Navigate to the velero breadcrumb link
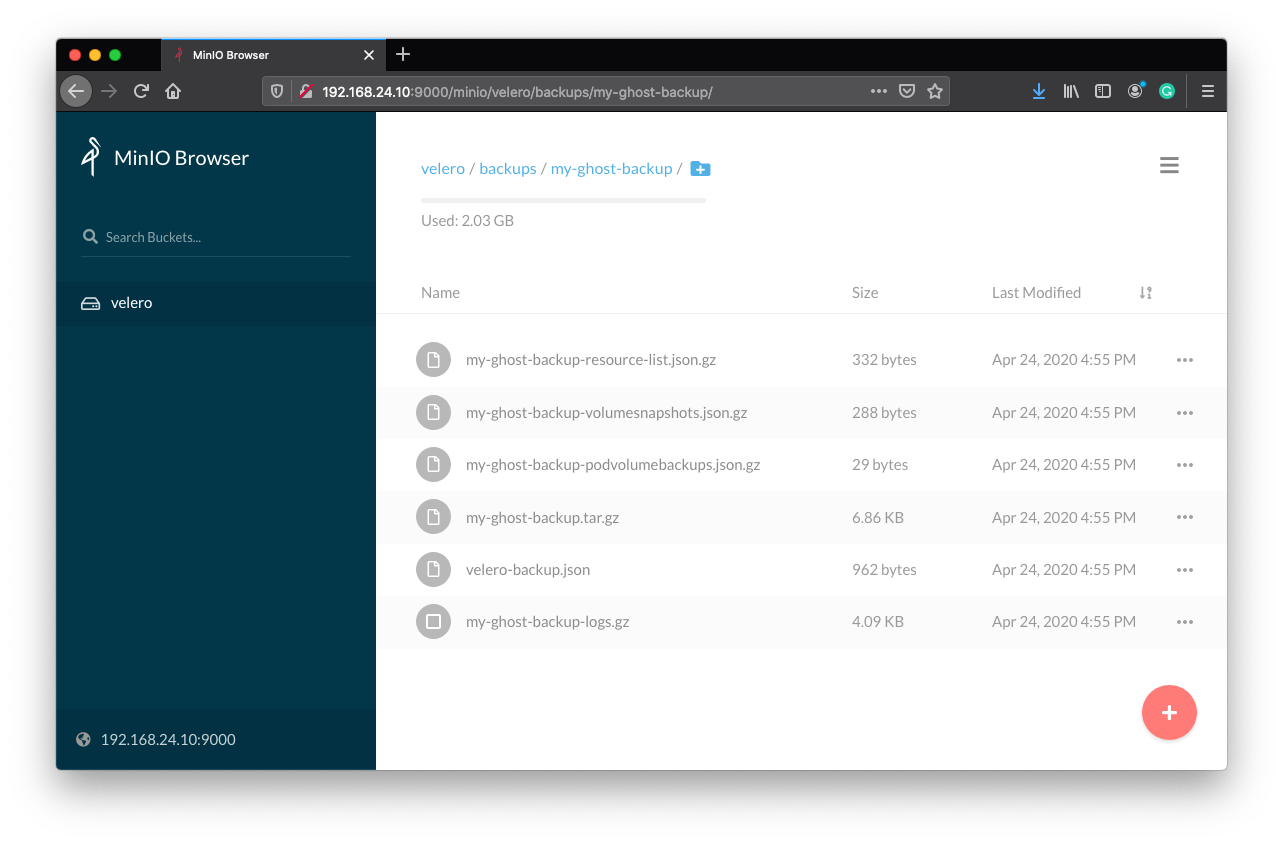The width and height of the screenshot is (1283, 844). coord(443,168)
